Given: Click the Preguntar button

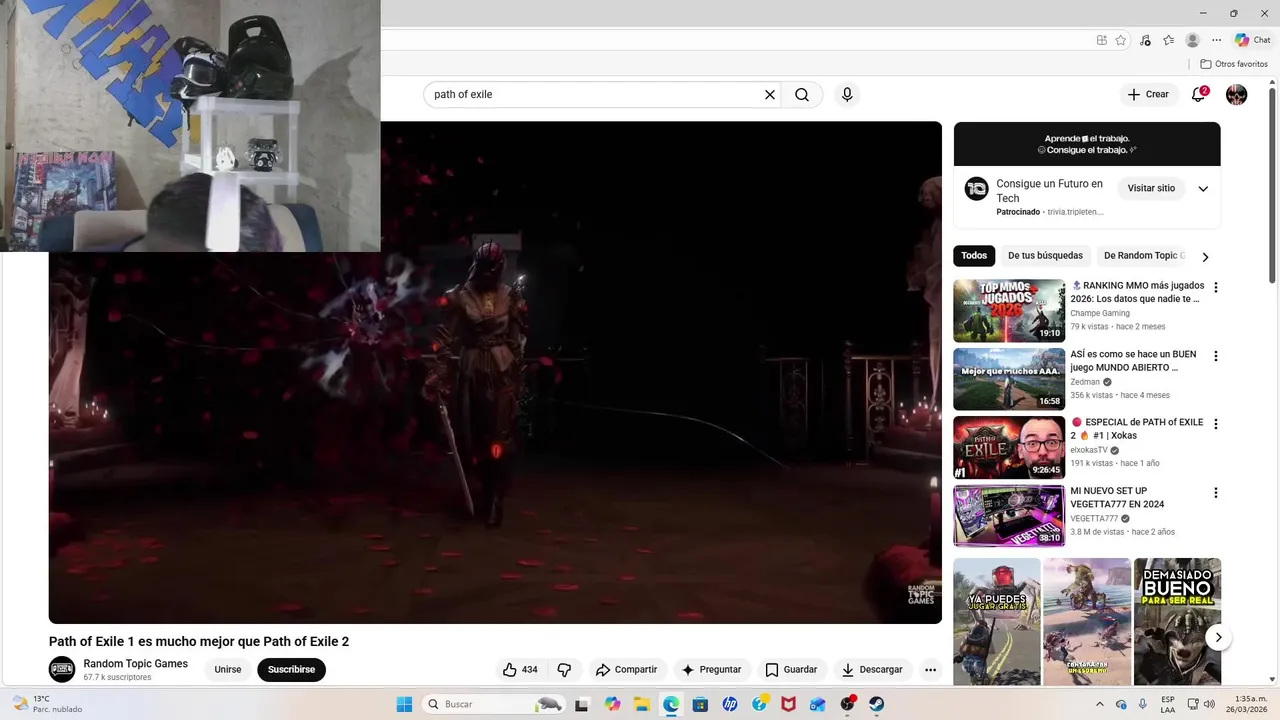Looking at the screenshot, I should 711,670.
